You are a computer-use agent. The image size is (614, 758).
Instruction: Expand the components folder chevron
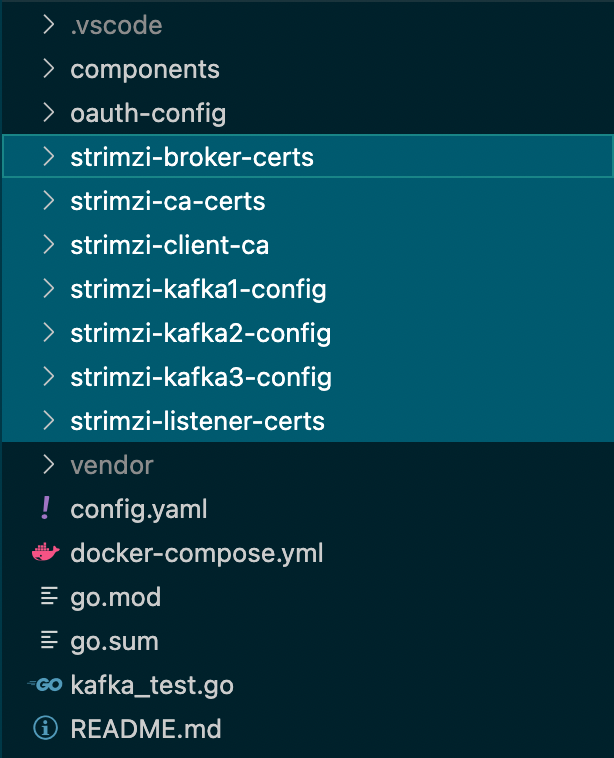click(47, 69)
